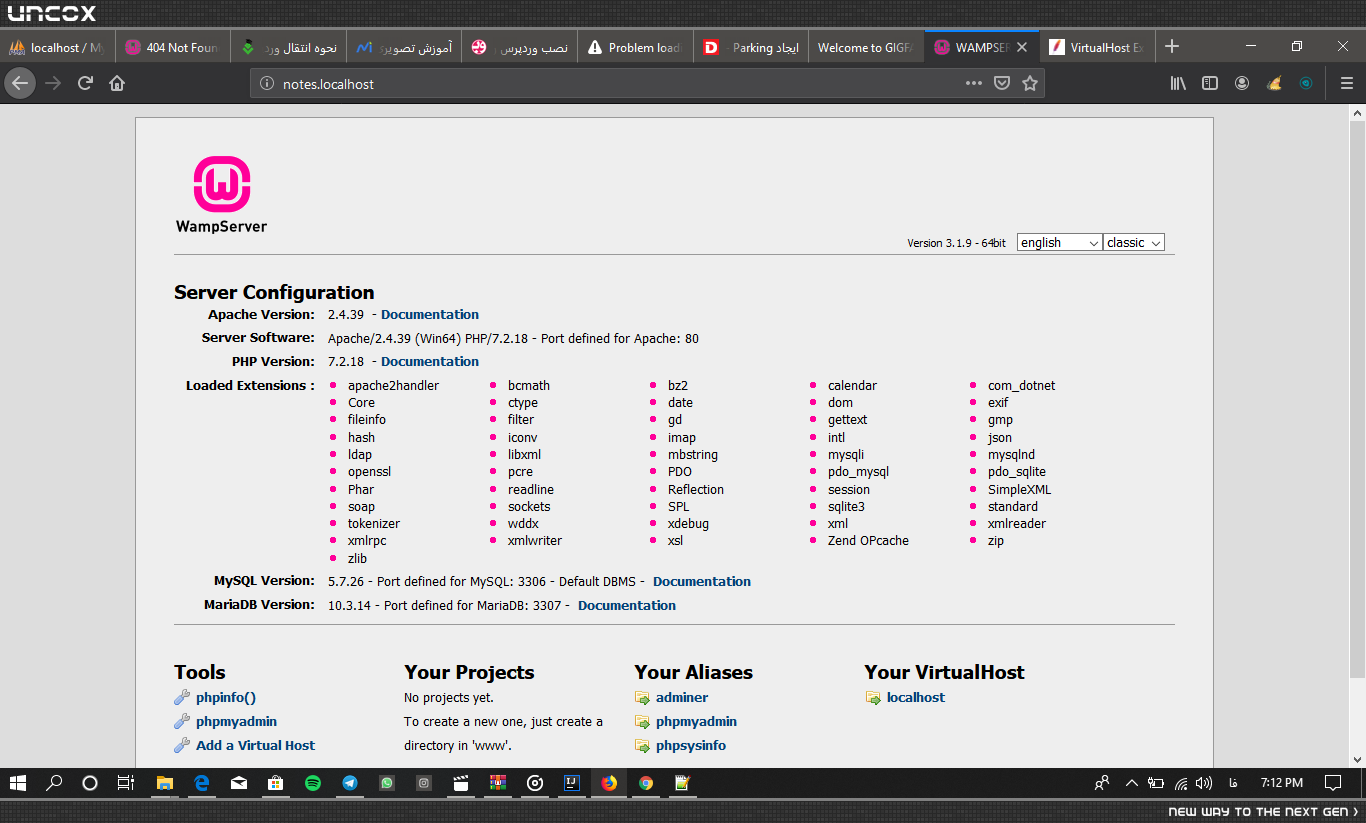1366x823 pixels.
Task: Open Instagram from the taskbar
Action: [424, 783]
